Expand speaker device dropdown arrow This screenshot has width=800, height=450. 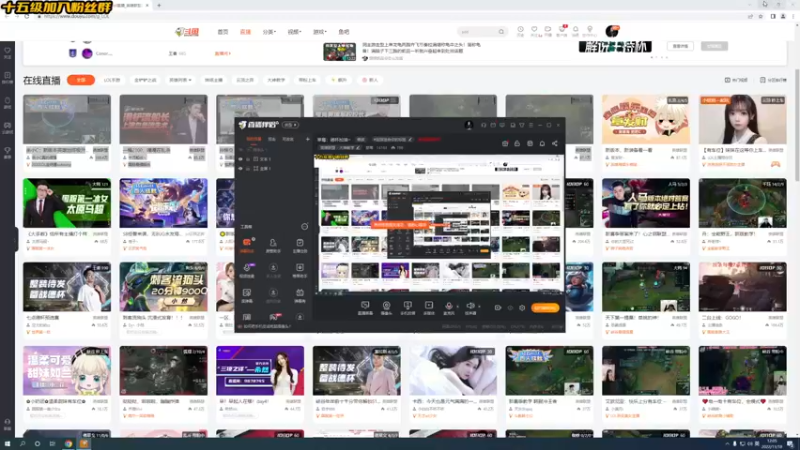[479, 307]
